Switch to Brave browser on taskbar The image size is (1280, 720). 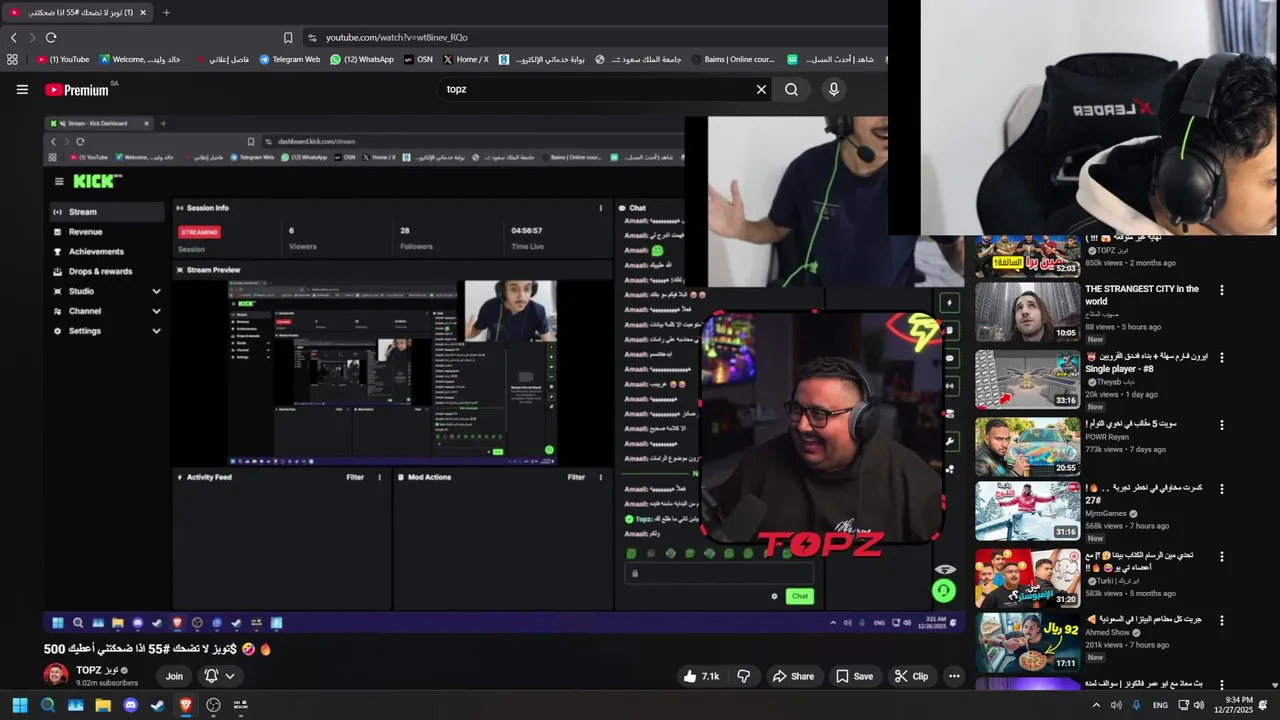186,705
